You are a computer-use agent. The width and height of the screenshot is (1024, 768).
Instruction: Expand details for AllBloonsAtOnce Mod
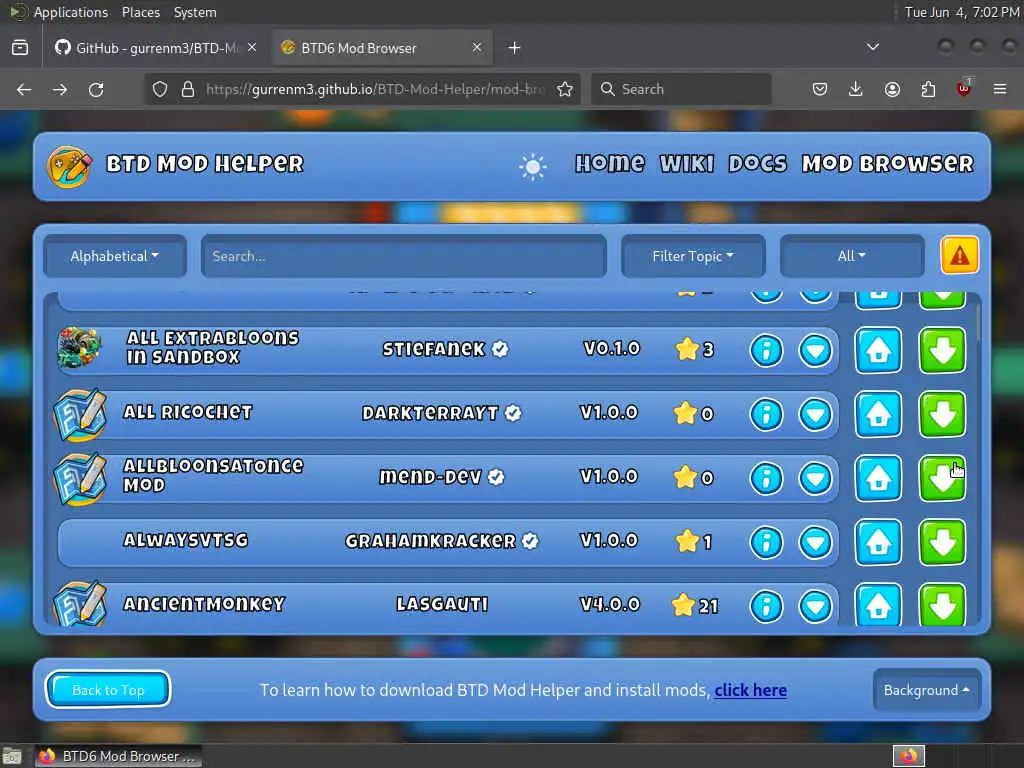click(816, 478)
